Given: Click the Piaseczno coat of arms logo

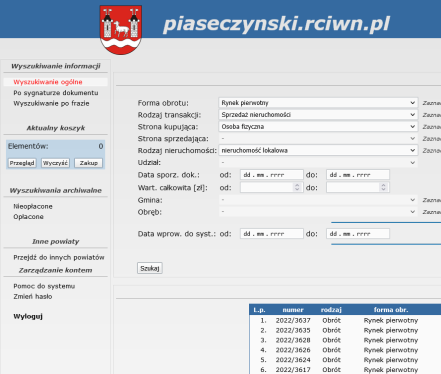Looking at the screenshot, I should click(x=121, y=30).
